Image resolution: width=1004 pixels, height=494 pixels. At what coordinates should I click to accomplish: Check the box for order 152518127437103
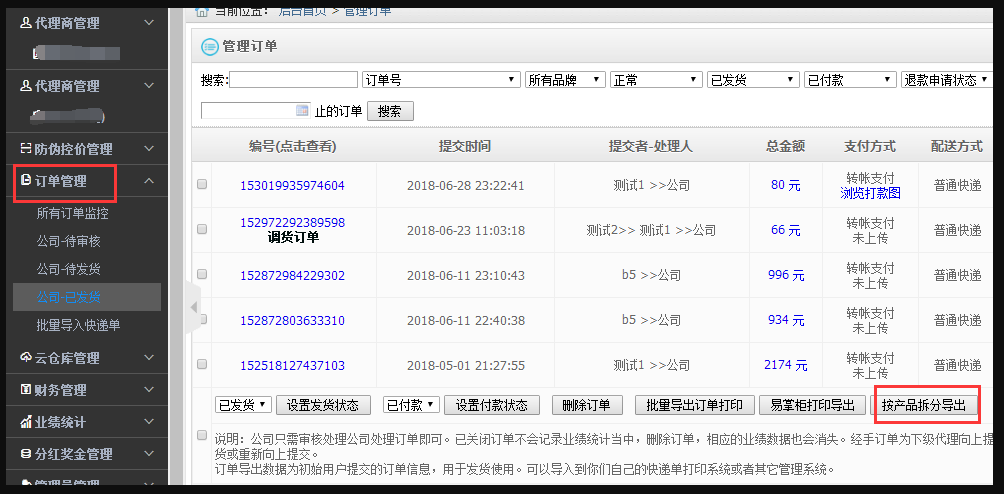click(202, 364)
